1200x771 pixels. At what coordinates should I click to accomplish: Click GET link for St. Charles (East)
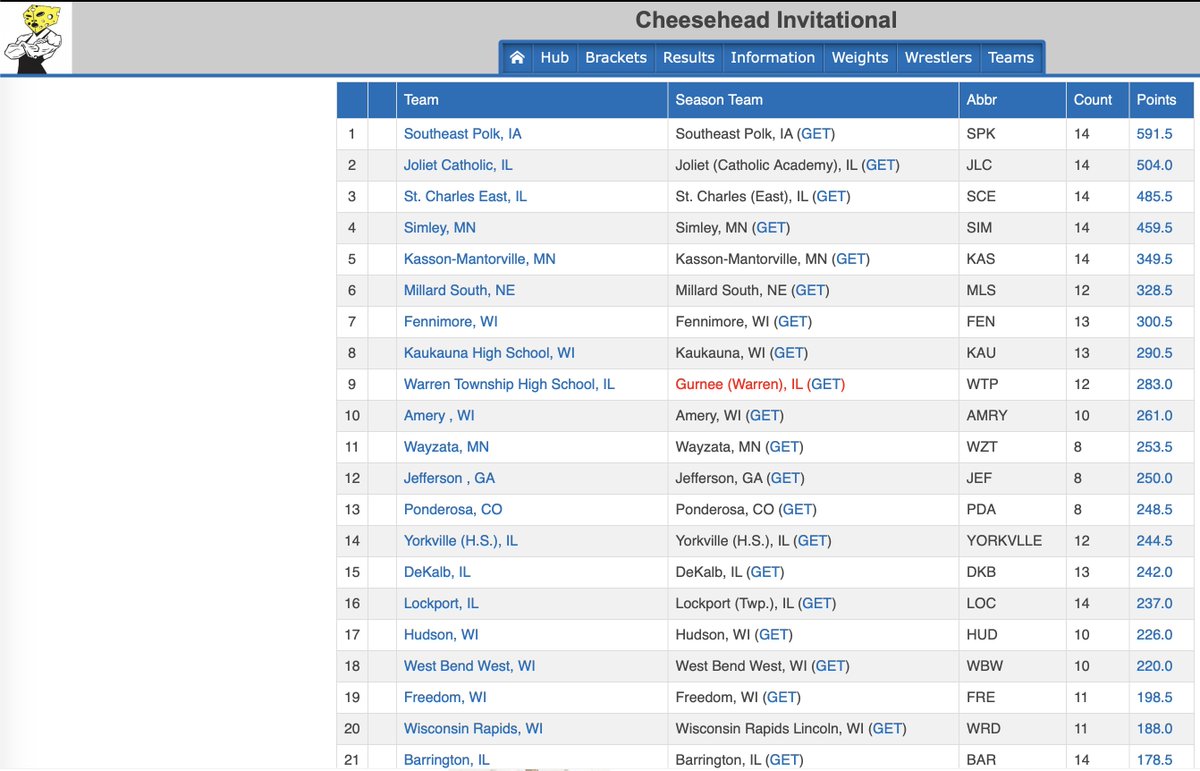coord(832,196)
